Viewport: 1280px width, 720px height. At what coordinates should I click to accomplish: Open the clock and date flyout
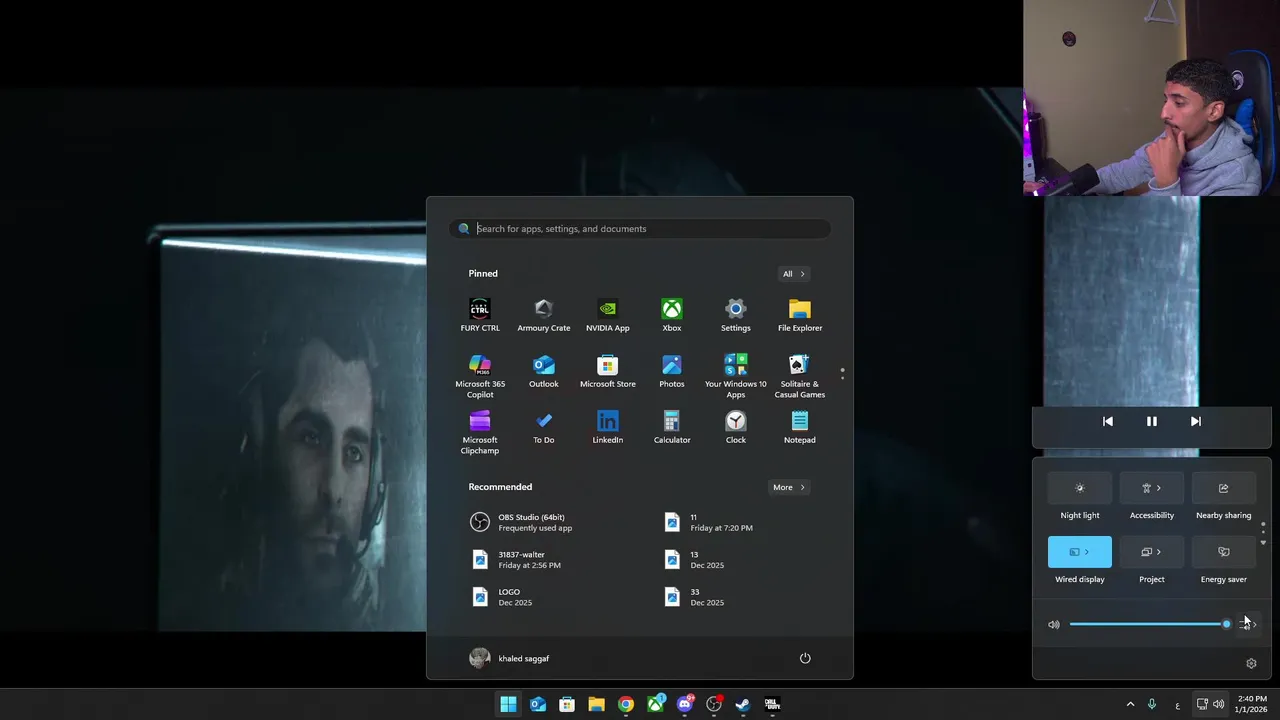[1251, 704]
